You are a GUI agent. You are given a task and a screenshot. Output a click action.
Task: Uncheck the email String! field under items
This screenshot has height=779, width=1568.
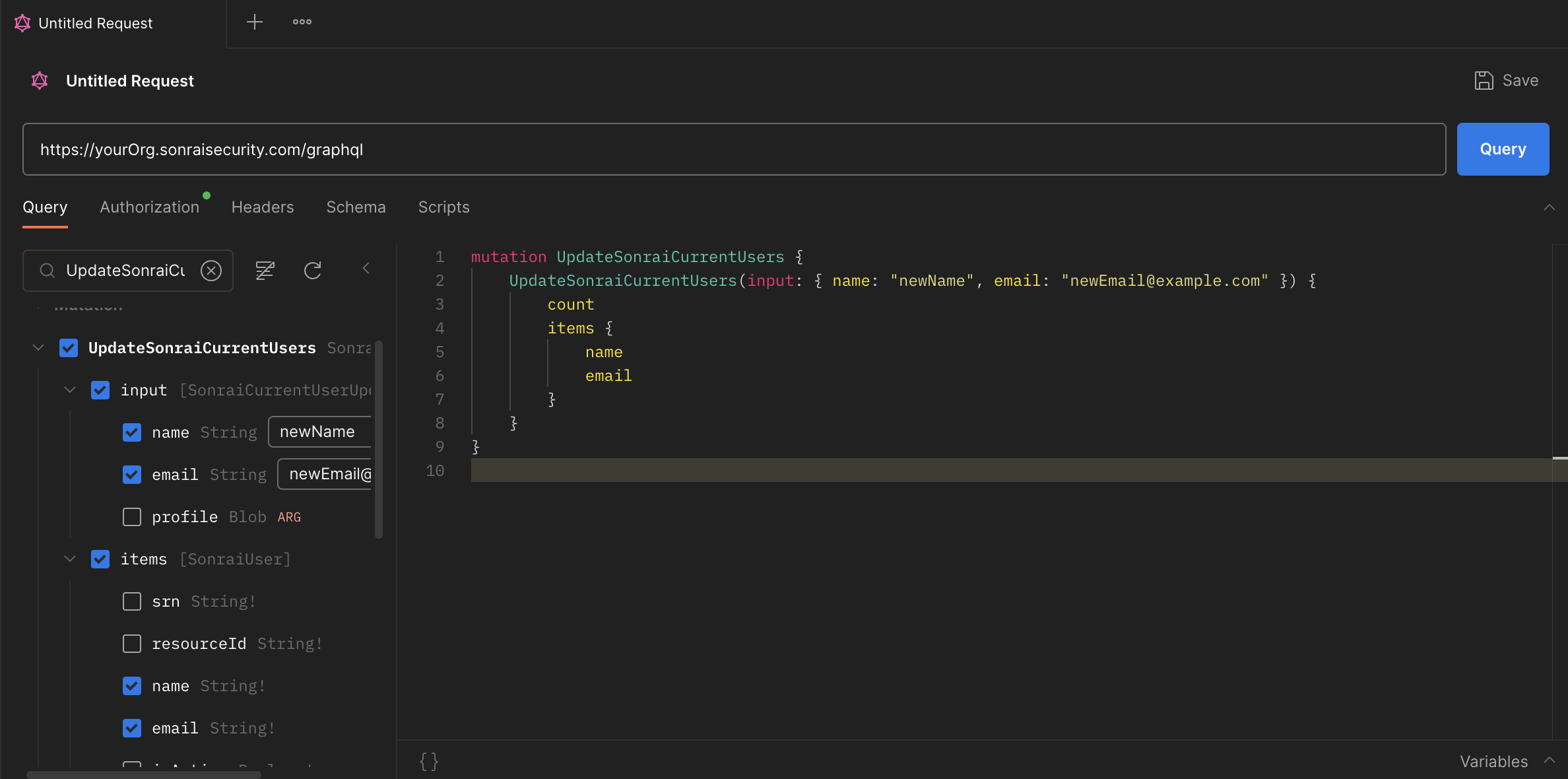(132, 728)
